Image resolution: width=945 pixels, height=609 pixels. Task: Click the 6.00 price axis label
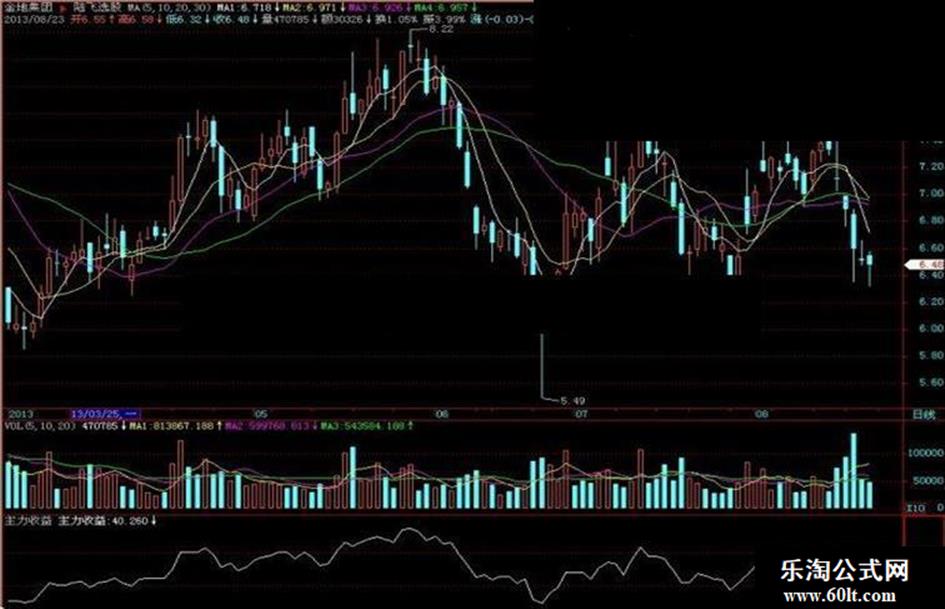tap(931, 329)
